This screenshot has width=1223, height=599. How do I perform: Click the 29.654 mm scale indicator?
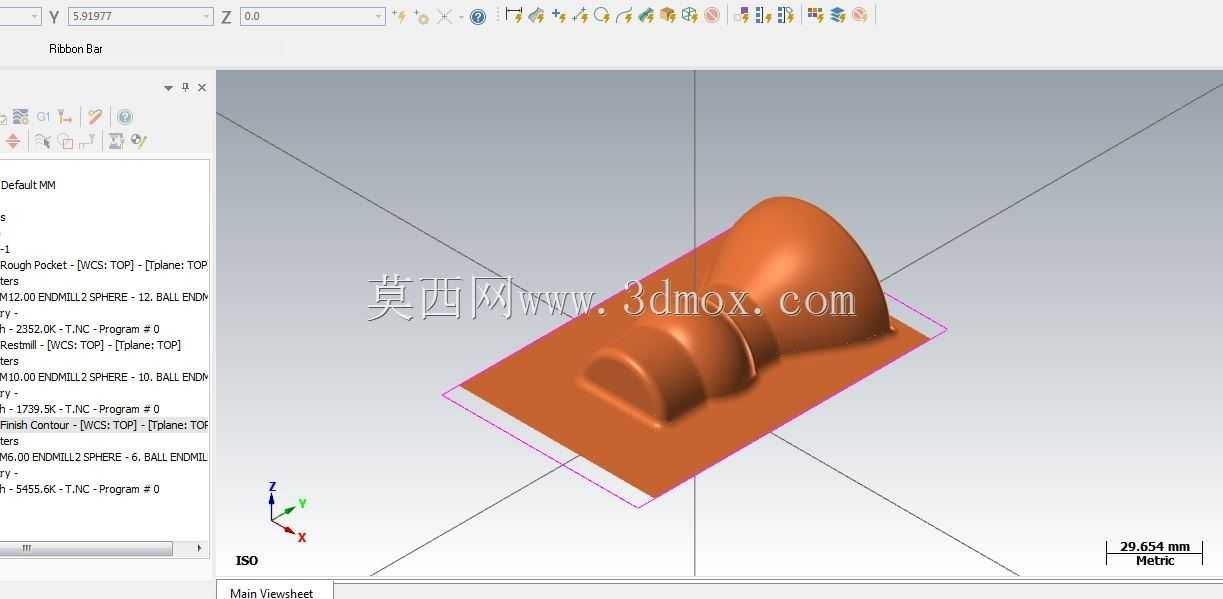click(x=1155, y=553)
